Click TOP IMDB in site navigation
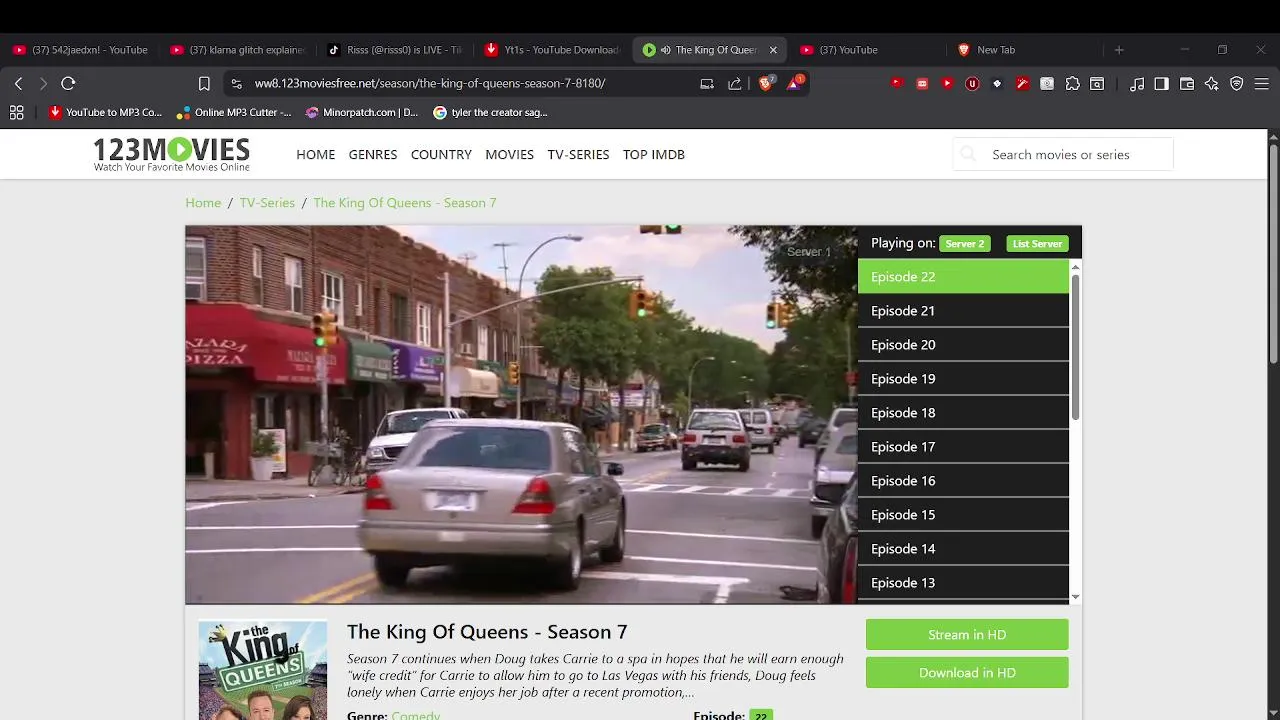Image resolution: width=1280 pixels, height=720 pixels. pos(654,154)
